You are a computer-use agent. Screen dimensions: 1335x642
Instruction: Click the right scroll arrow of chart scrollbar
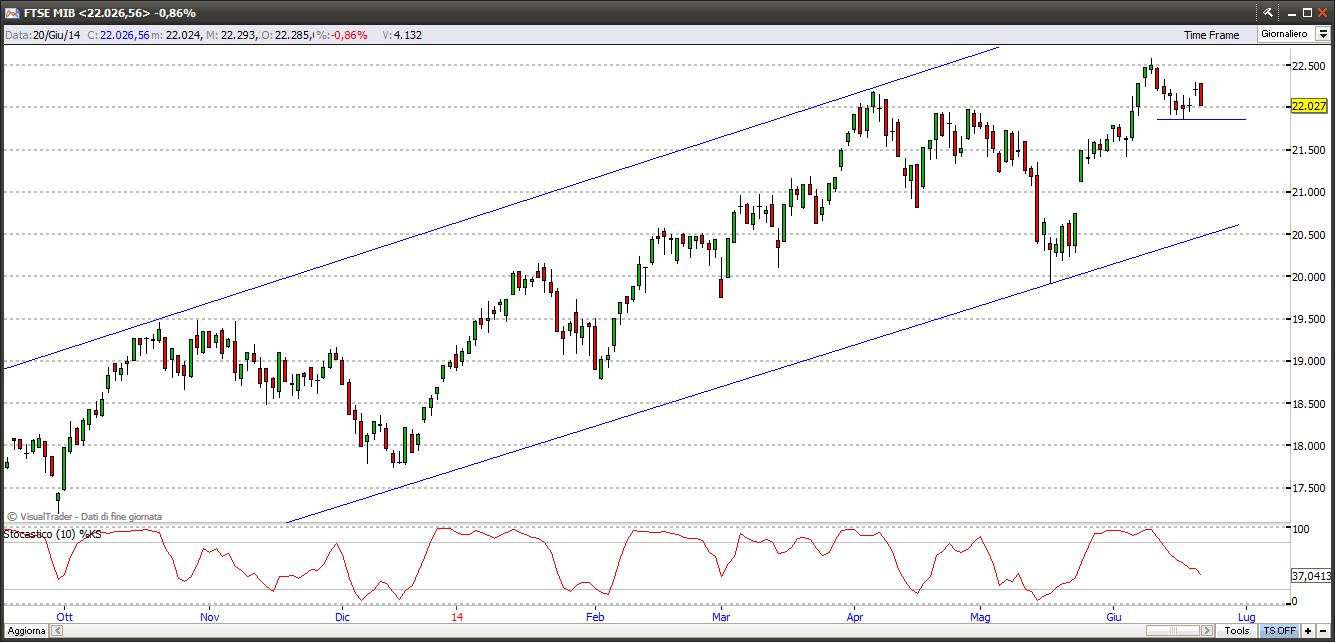[x=1209, y=631]
